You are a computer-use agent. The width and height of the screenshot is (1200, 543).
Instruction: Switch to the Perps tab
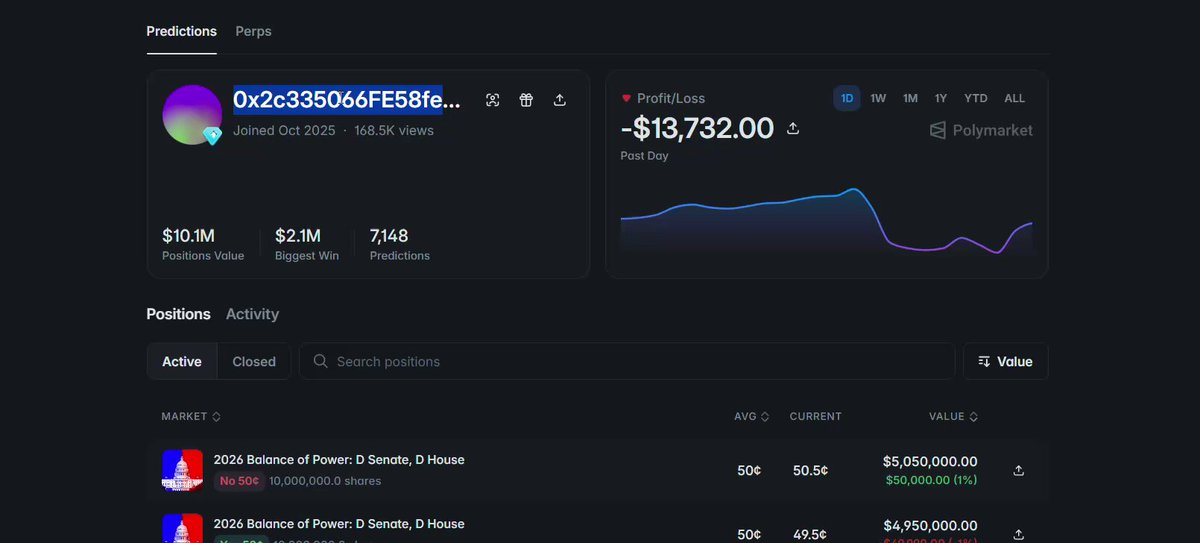(x=253, y=31)
